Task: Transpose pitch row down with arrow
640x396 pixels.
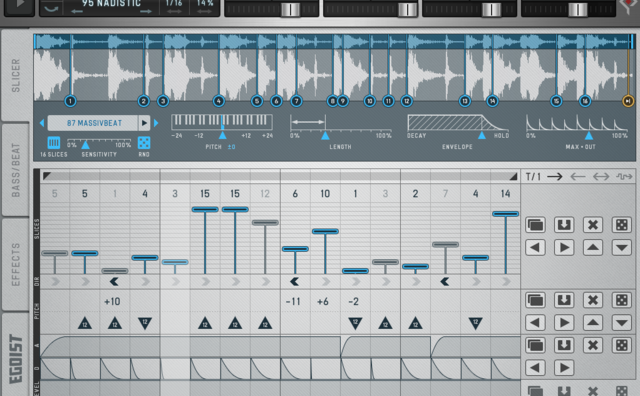Action: 622,323
